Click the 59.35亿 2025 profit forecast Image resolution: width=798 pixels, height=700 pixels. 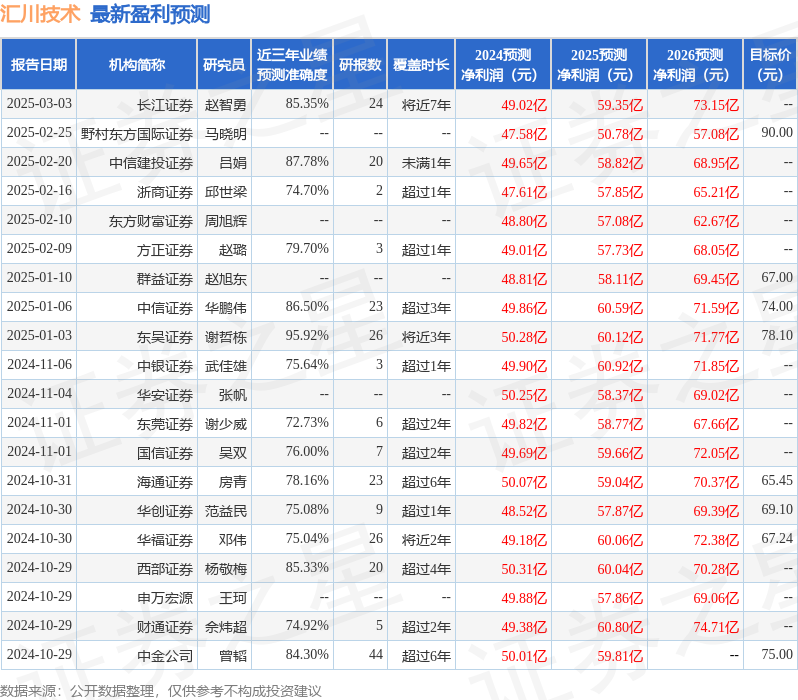pyautogui.click(x=620, y=105)
